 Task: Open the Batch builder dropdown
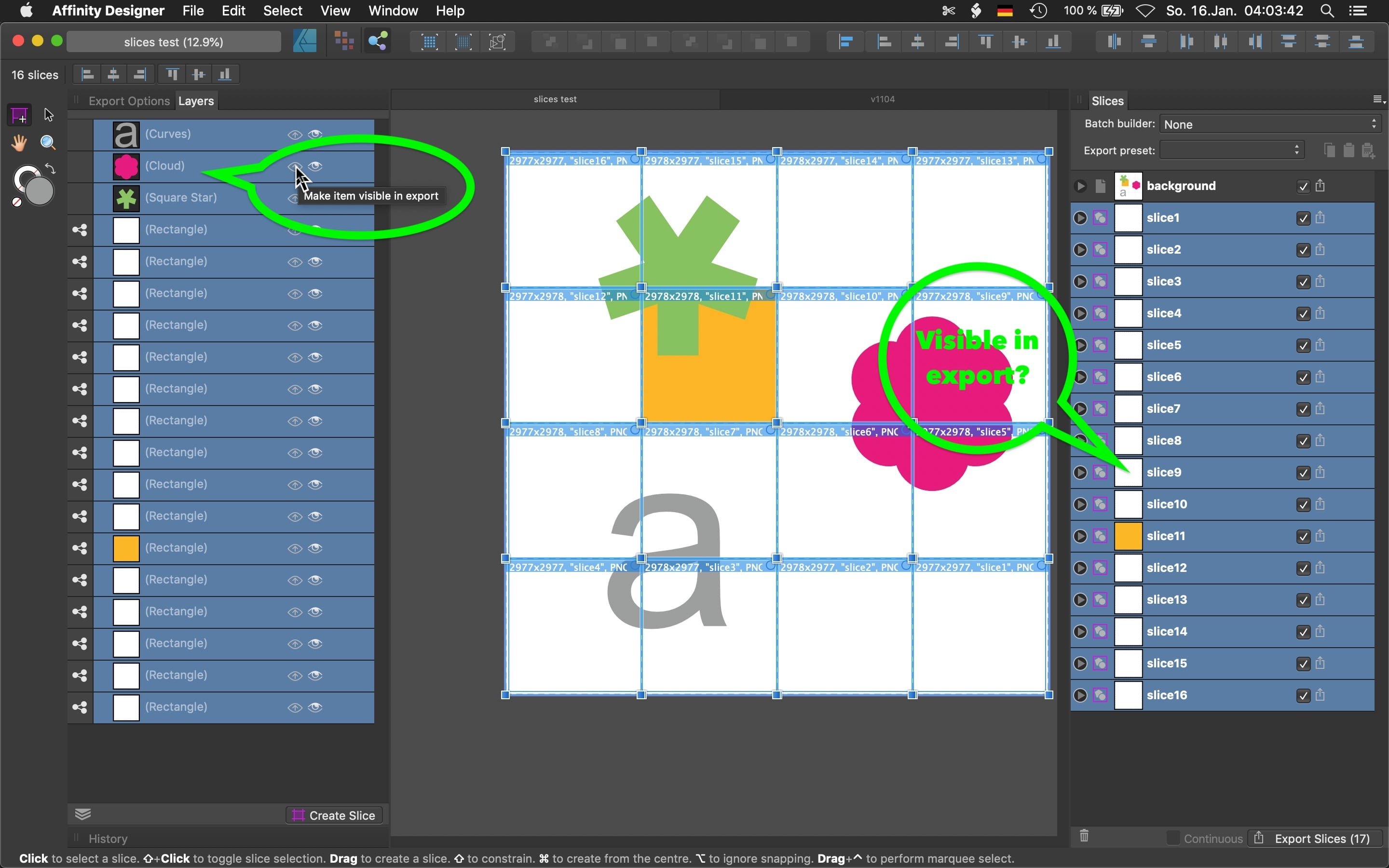(x=1269, y=124)
